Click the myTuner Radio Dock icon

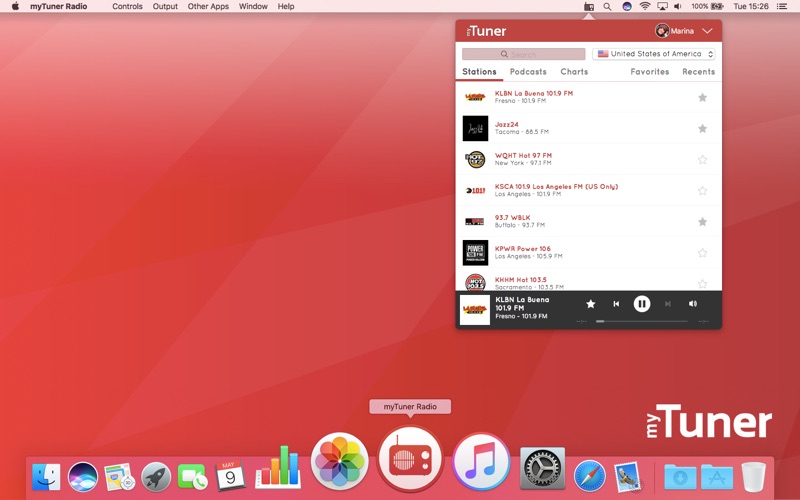click(x=410, y=459)
